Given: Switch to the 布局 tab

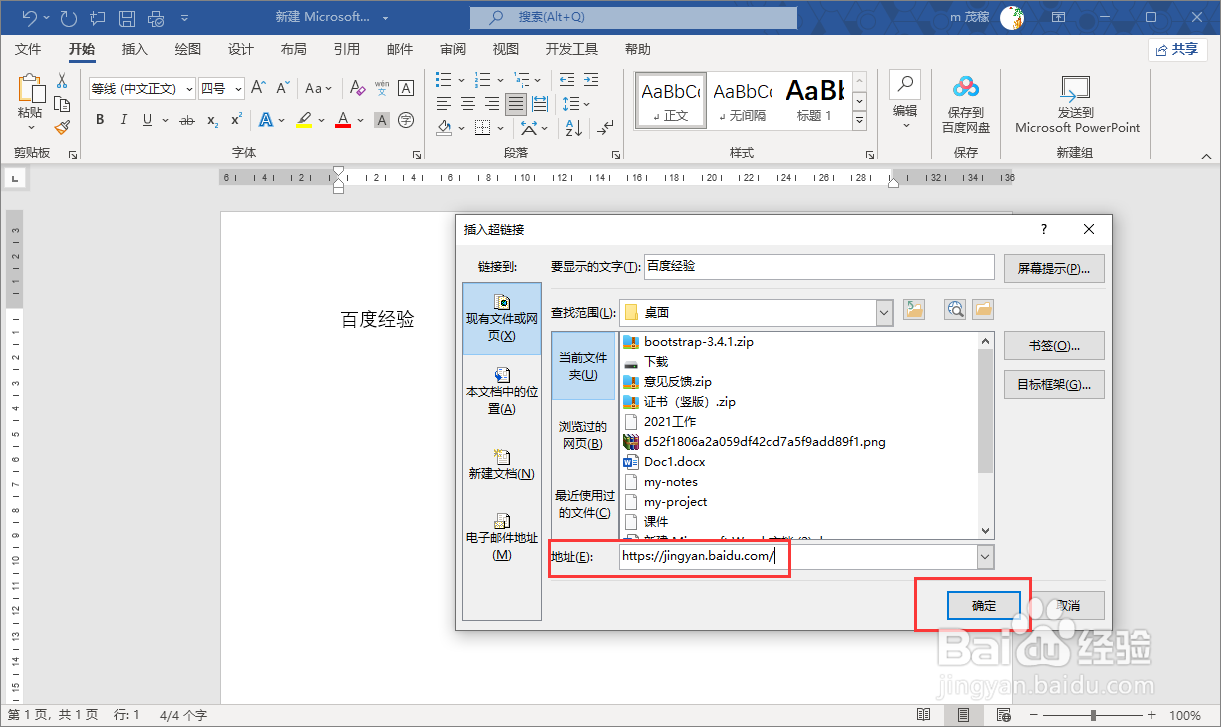Looking at the screenshot, I should click(293, 49).
